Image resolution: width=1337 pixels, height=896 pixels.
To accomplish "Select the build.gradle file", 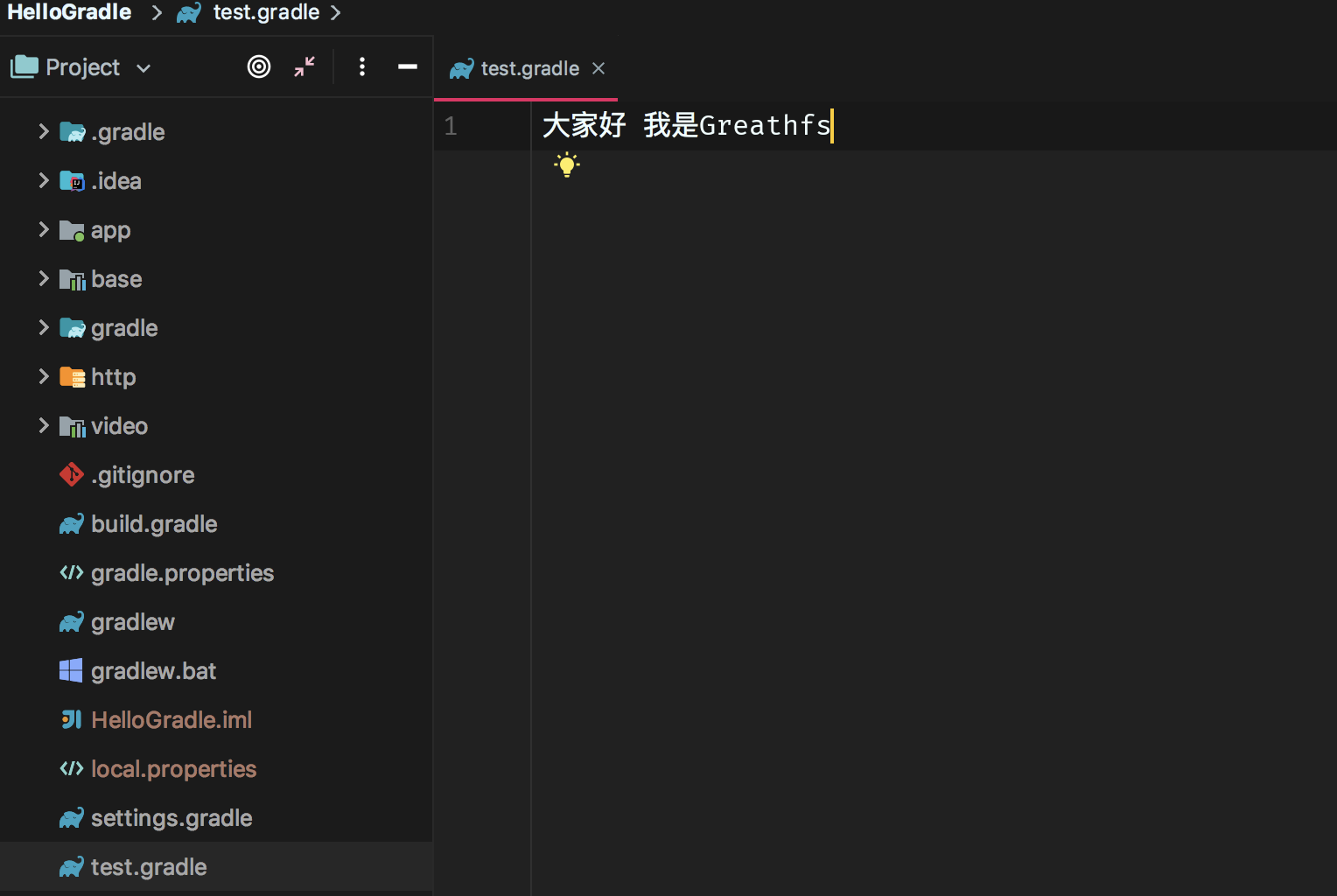I will (x=154, y=524).
